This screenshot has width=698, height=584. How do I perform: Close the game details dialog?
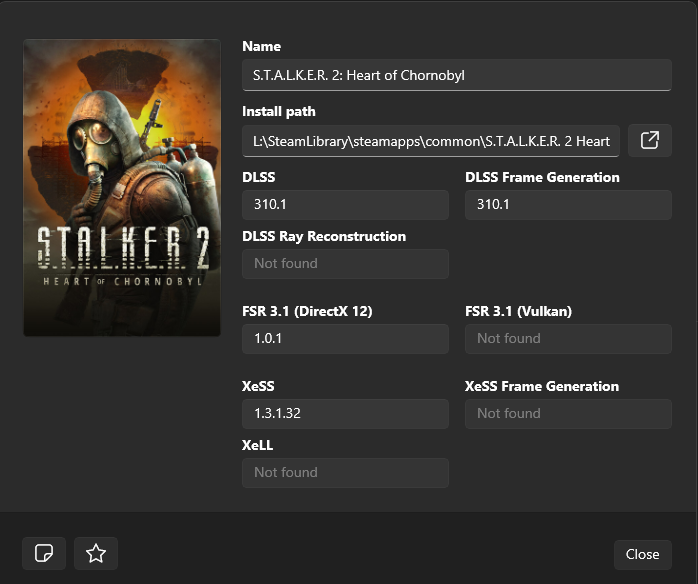[x=642, y=554]
